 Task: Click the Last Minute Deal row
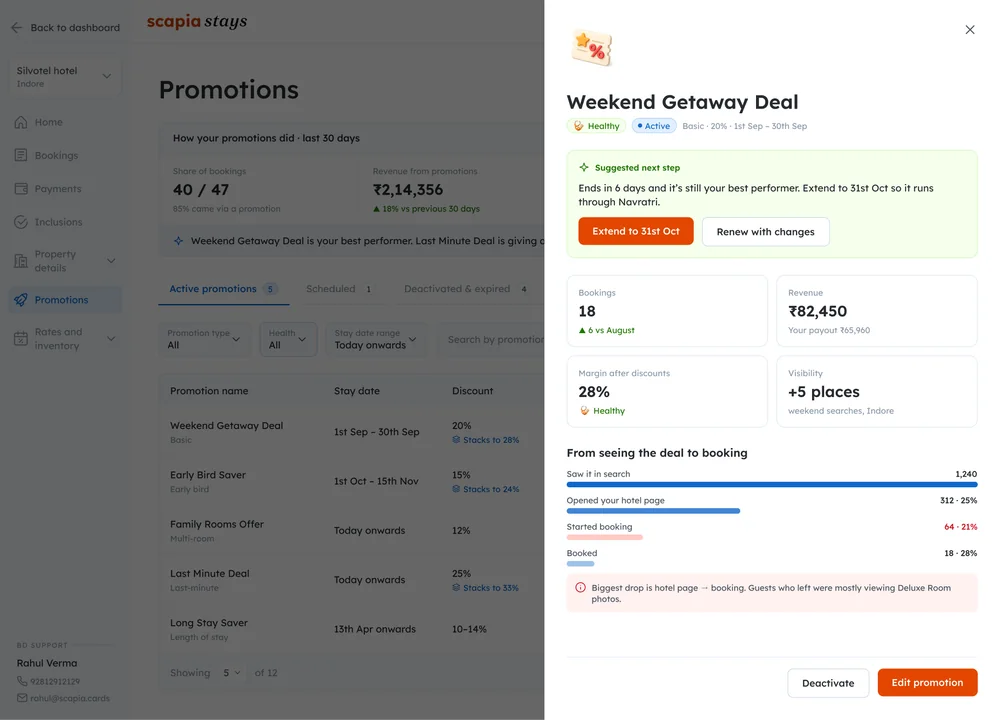point(351,580)
